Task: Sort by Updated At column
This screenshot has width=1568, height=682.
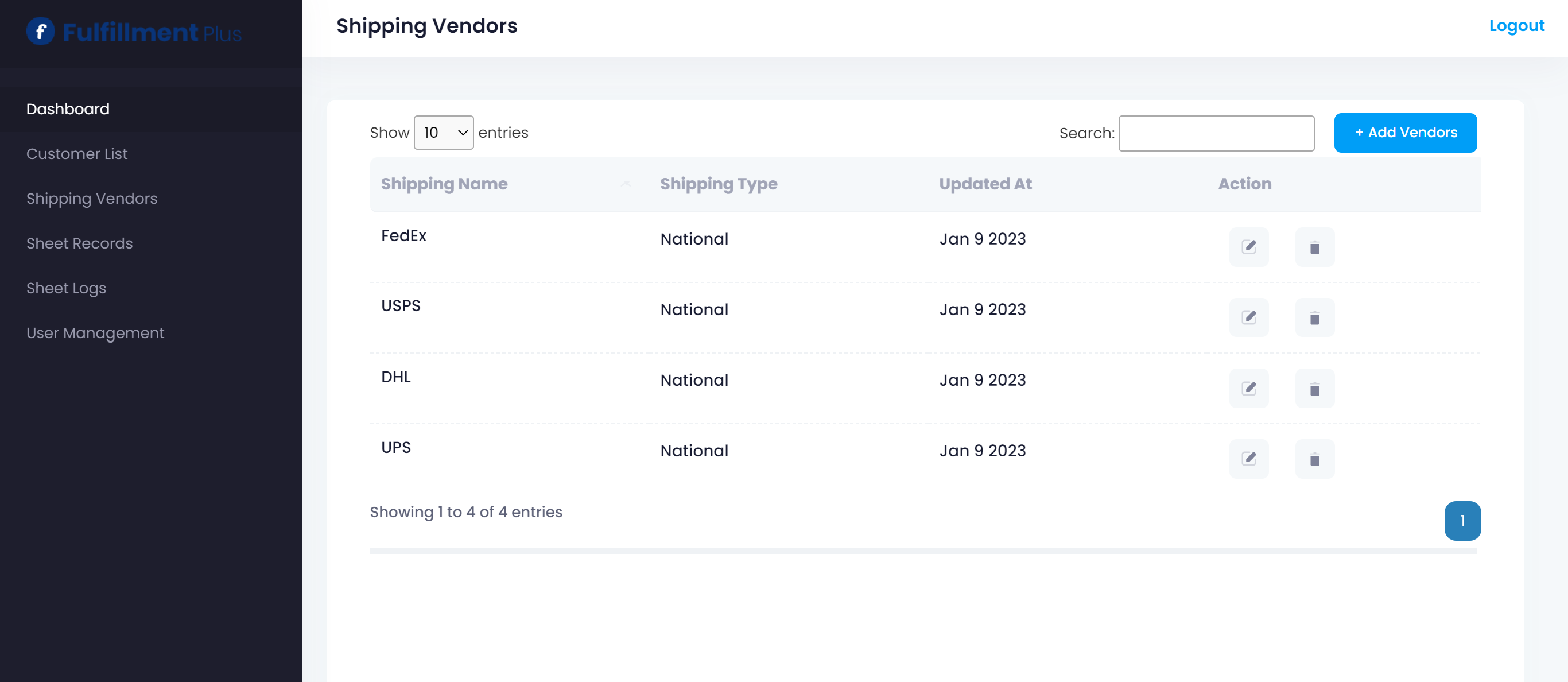Action: click(x=1067, y=184)
